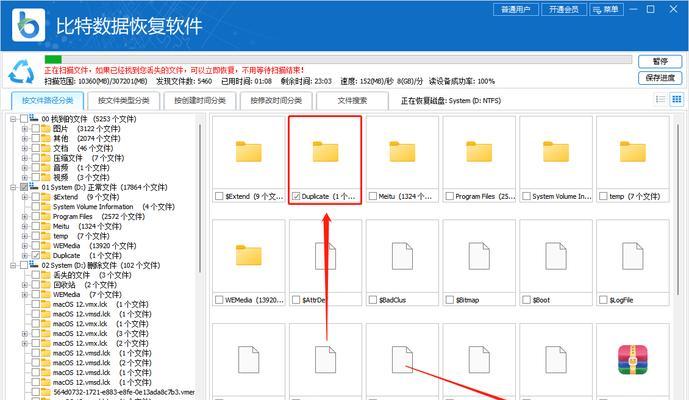Click the WEMedia (13920...) folder thumbnail icon

(249, 255)
